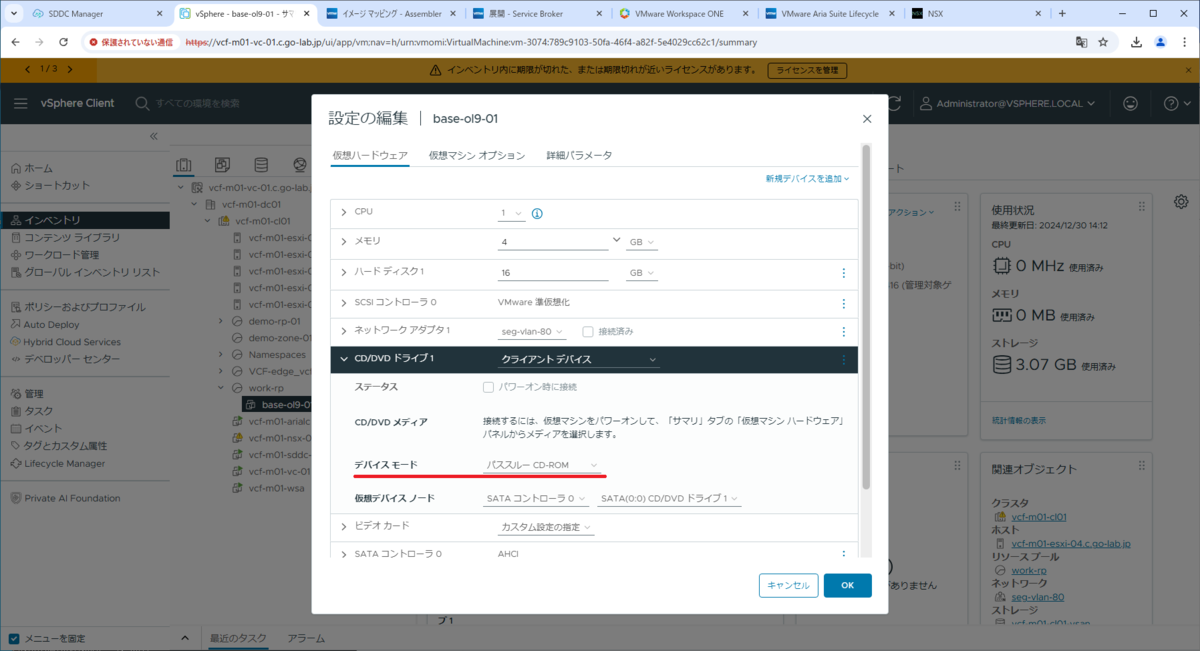Click the vSphere refresh icon
The image size is (1200, 651).
(896, 103)
